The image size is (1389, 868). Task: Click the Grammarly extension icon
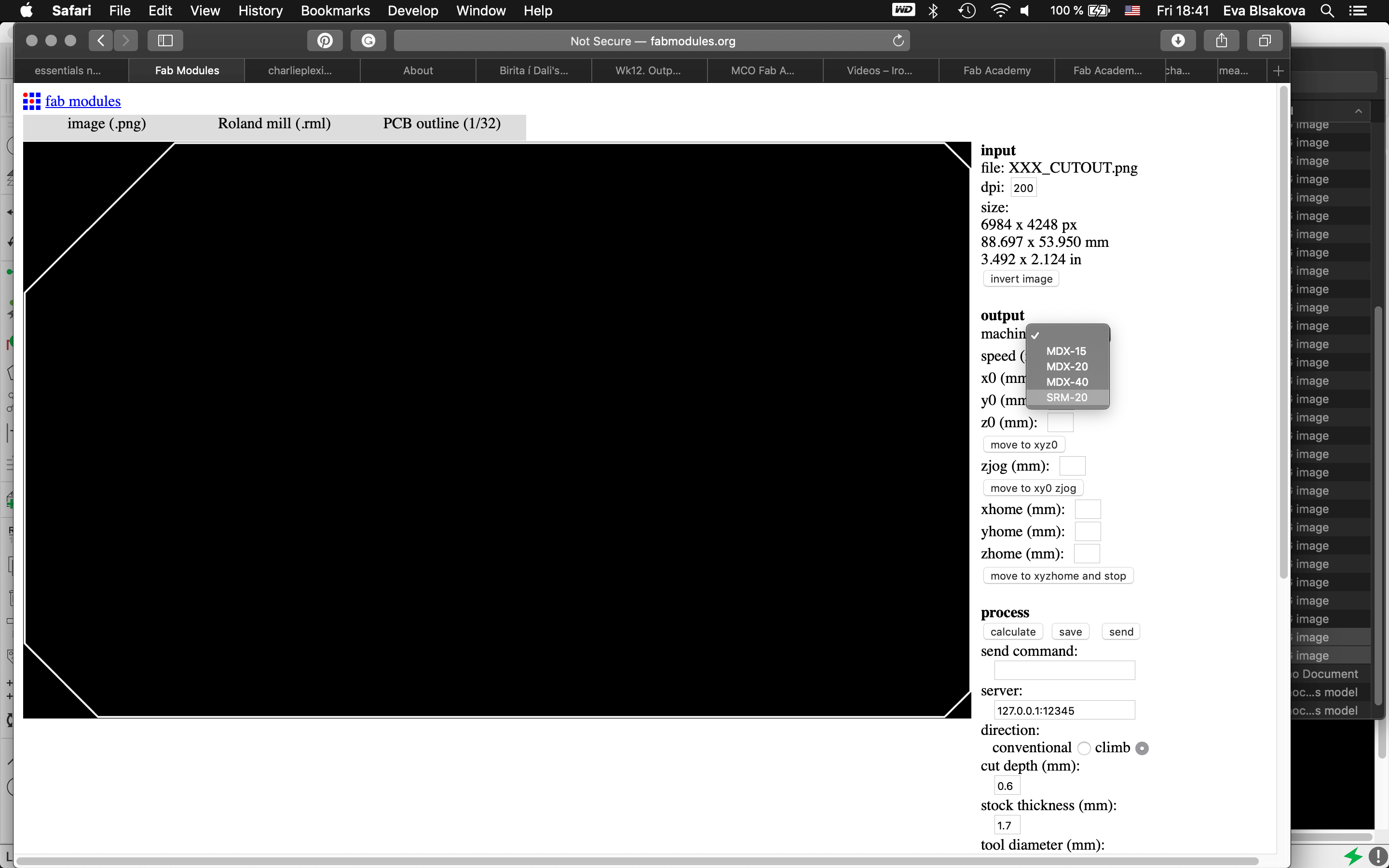(368, 41)
